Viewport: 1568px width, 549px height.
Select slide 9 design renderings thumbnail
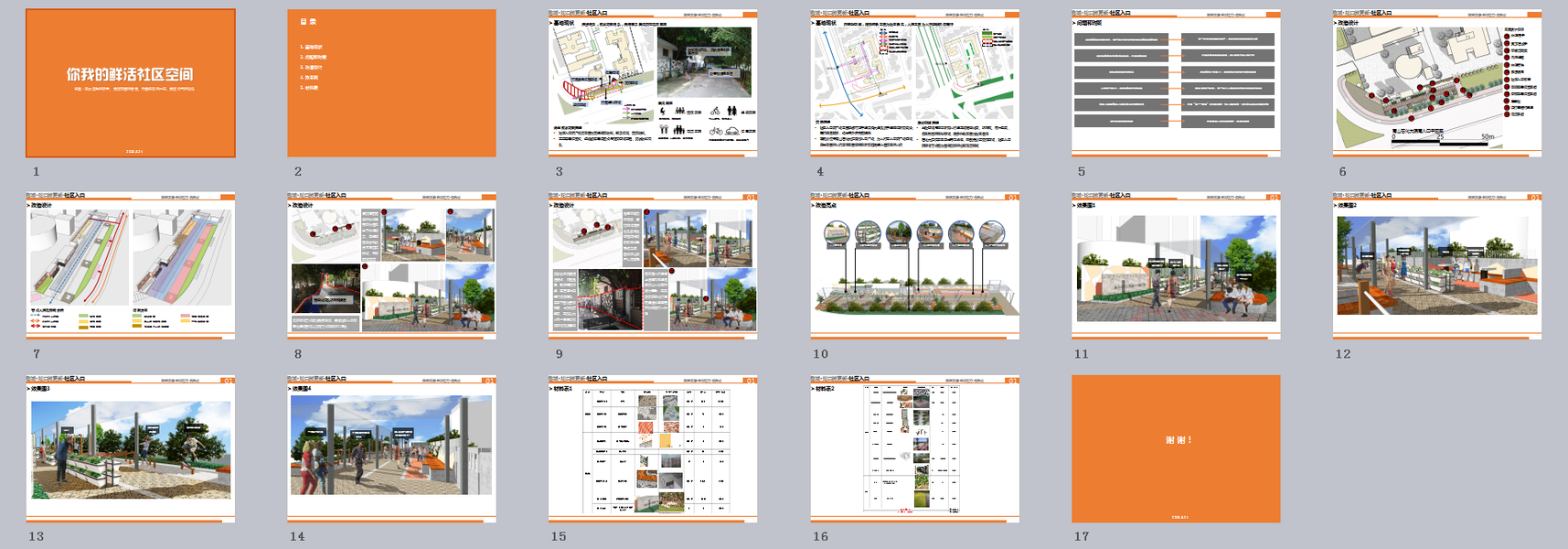(x=653, y=265)
